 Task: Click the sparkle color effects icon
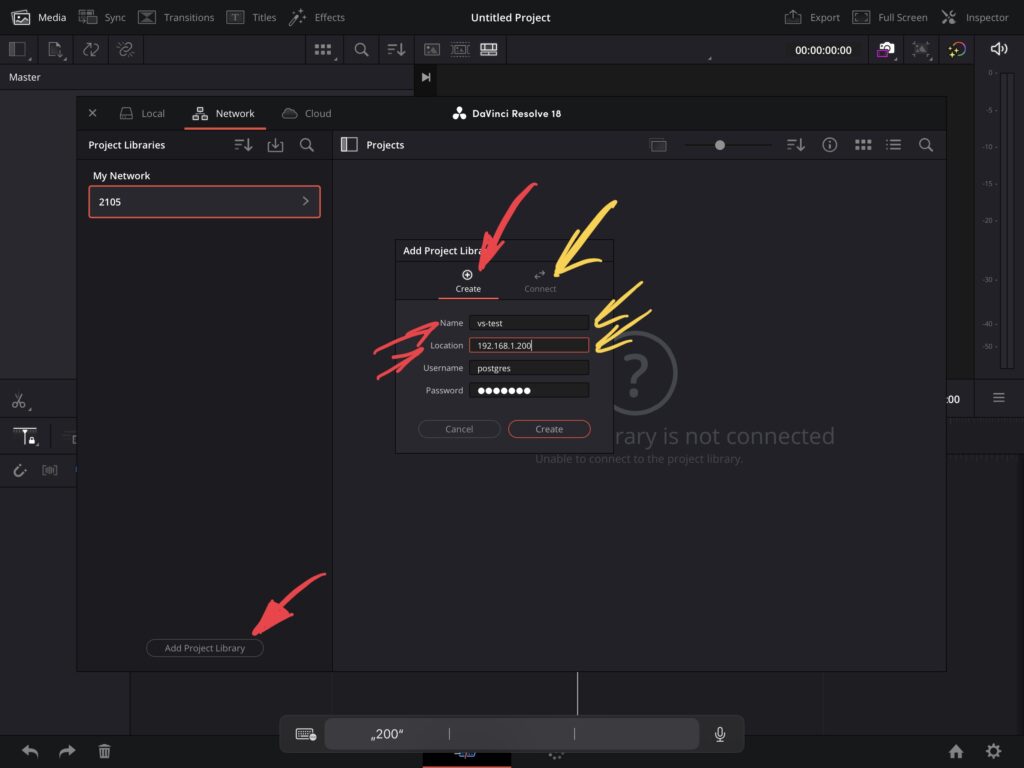pyautogui.click(x=957, y=50)
